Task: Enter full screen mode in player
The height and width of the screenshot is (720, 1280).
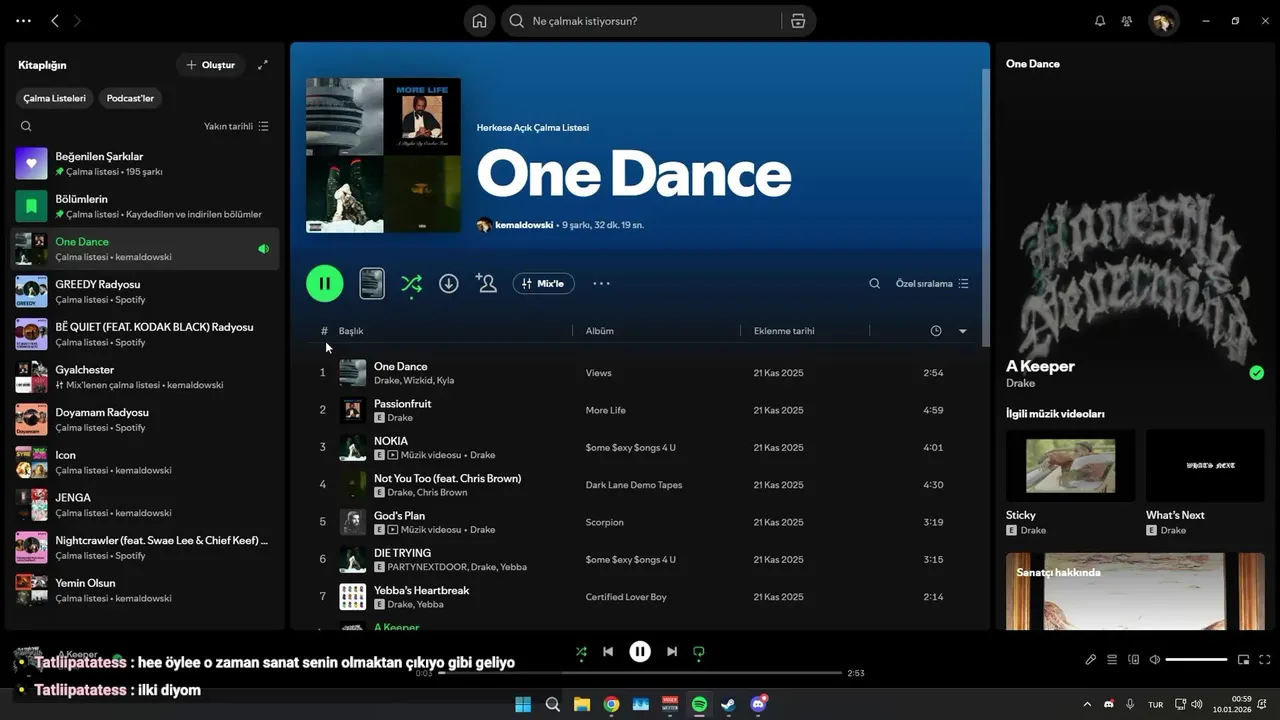Action: pos(1265,660)
